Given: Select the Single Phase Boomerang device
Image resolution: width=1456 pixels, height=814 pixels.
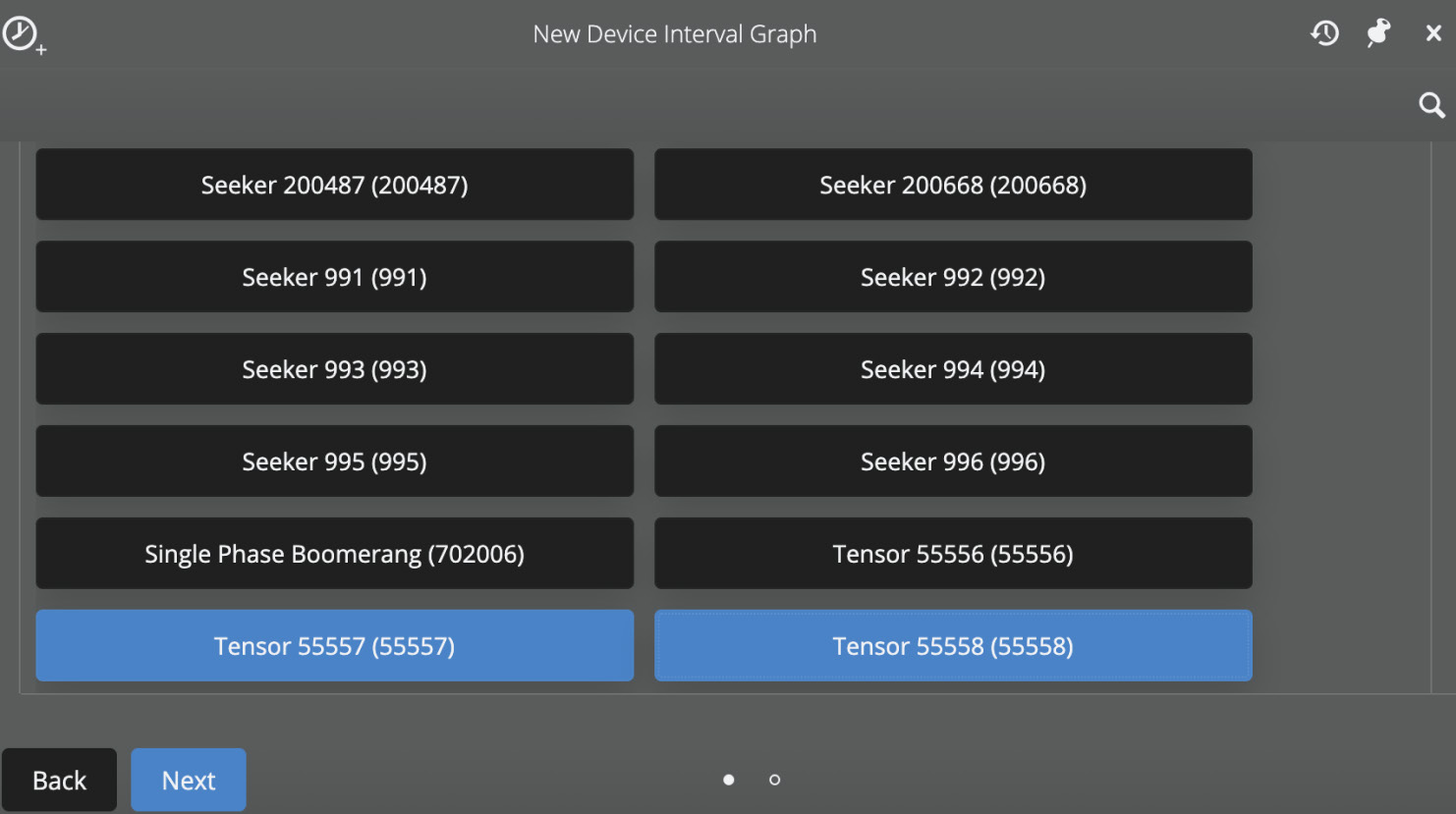Looking at the screenshot, I should coord(334,553).
